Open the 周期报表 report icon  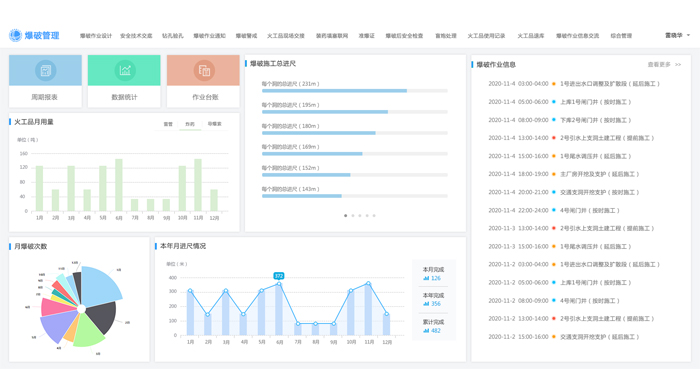pyautogui.click(x=46, y=70)
